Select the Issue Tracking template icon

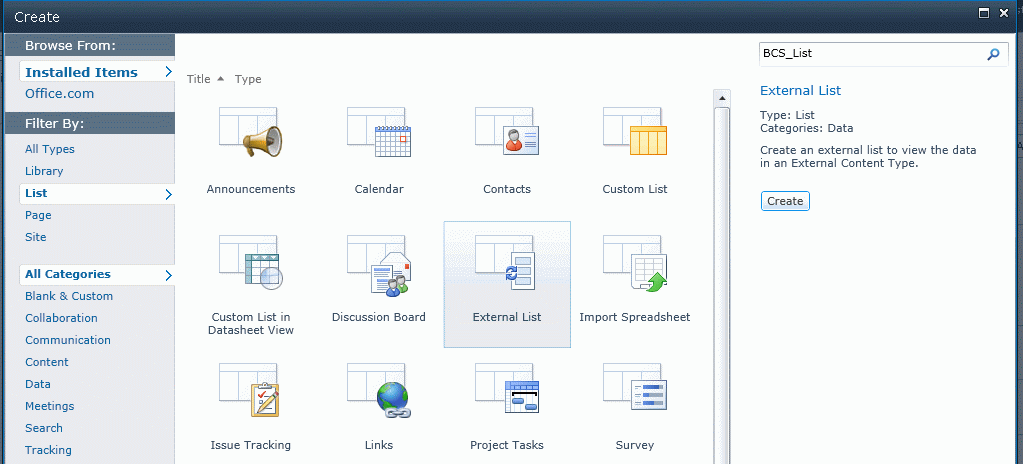(x=251, y=390)
